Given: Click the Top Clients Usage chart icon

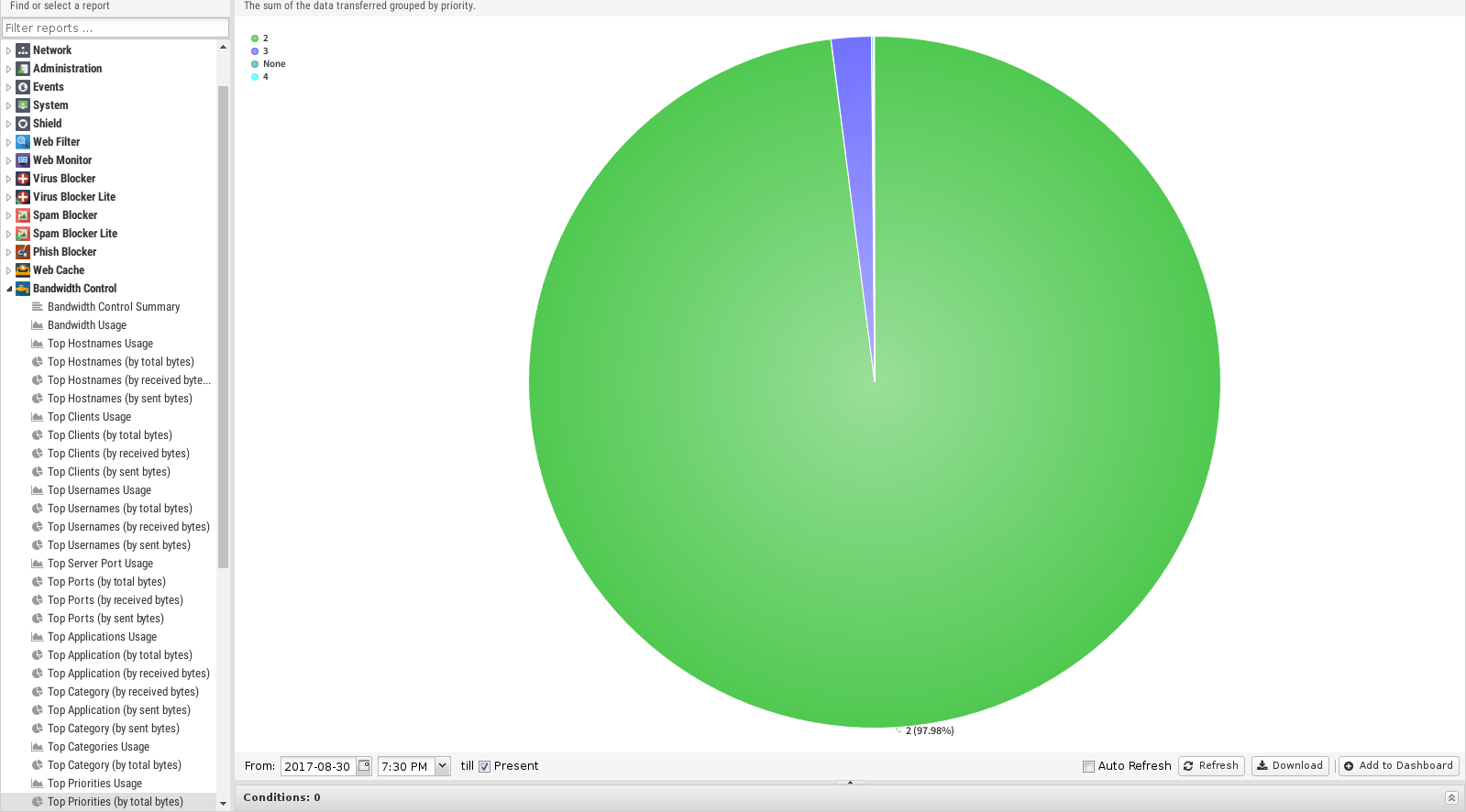Looking at the screenshot, I should [38, 417].
